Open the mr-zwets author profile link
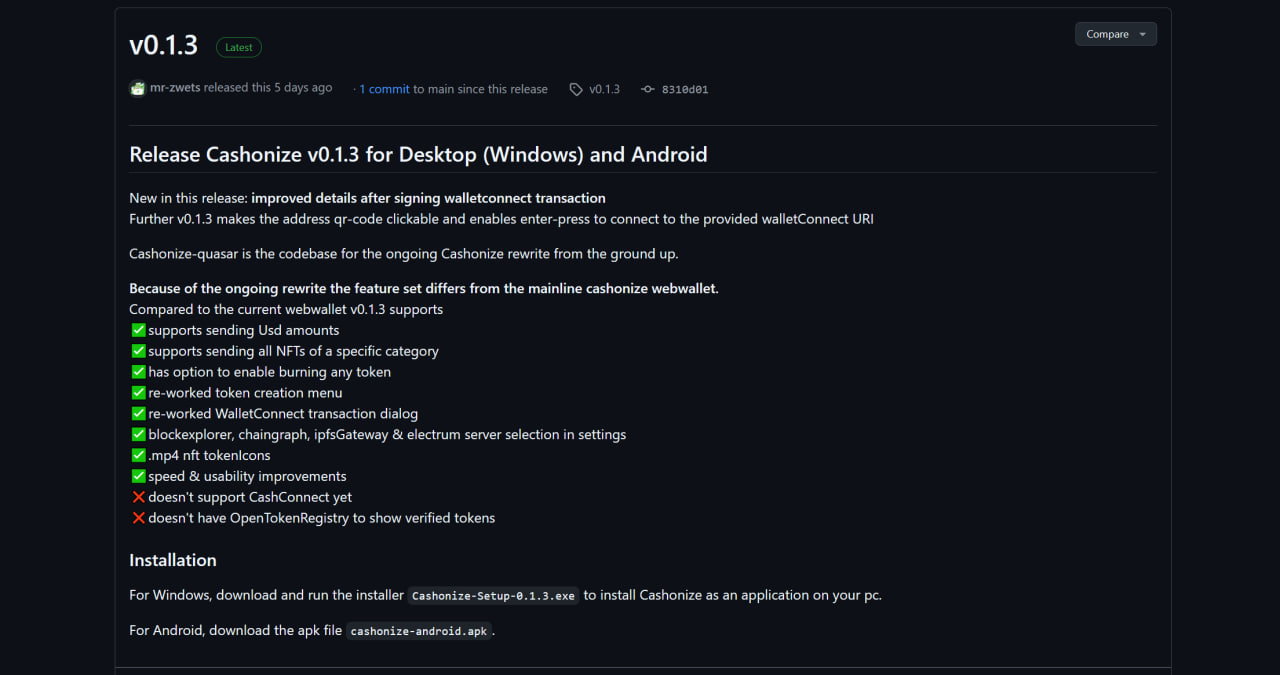This screenshot has height=675, width=1280. (176, 88)
